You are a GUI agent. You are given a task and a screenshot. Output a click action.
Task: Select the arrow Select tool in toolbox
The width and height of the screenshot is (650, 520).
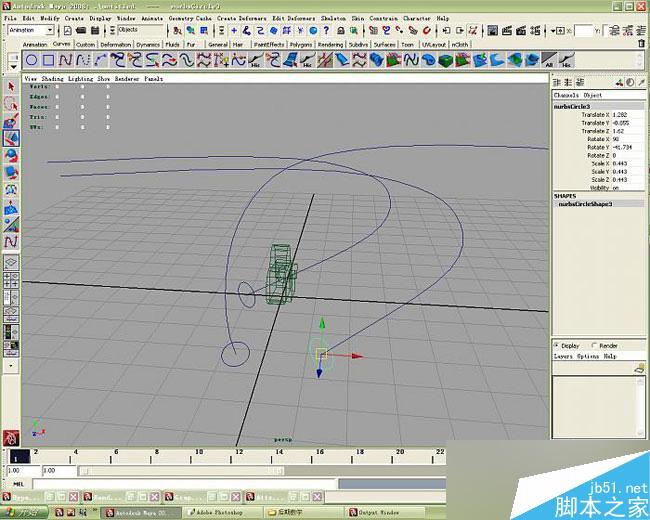11,87
